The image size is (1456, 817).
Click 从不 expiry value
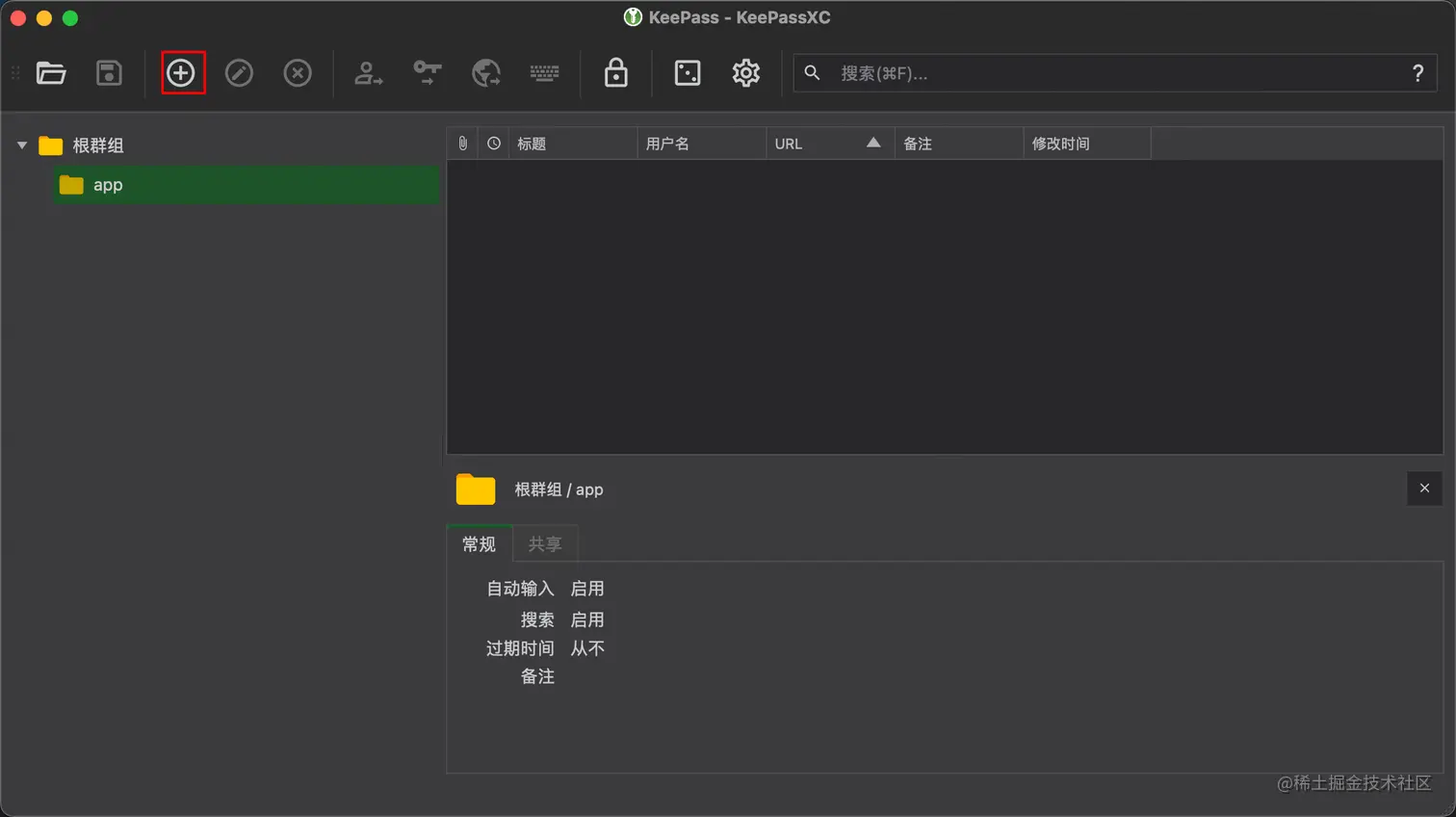[x=587, y=648]
